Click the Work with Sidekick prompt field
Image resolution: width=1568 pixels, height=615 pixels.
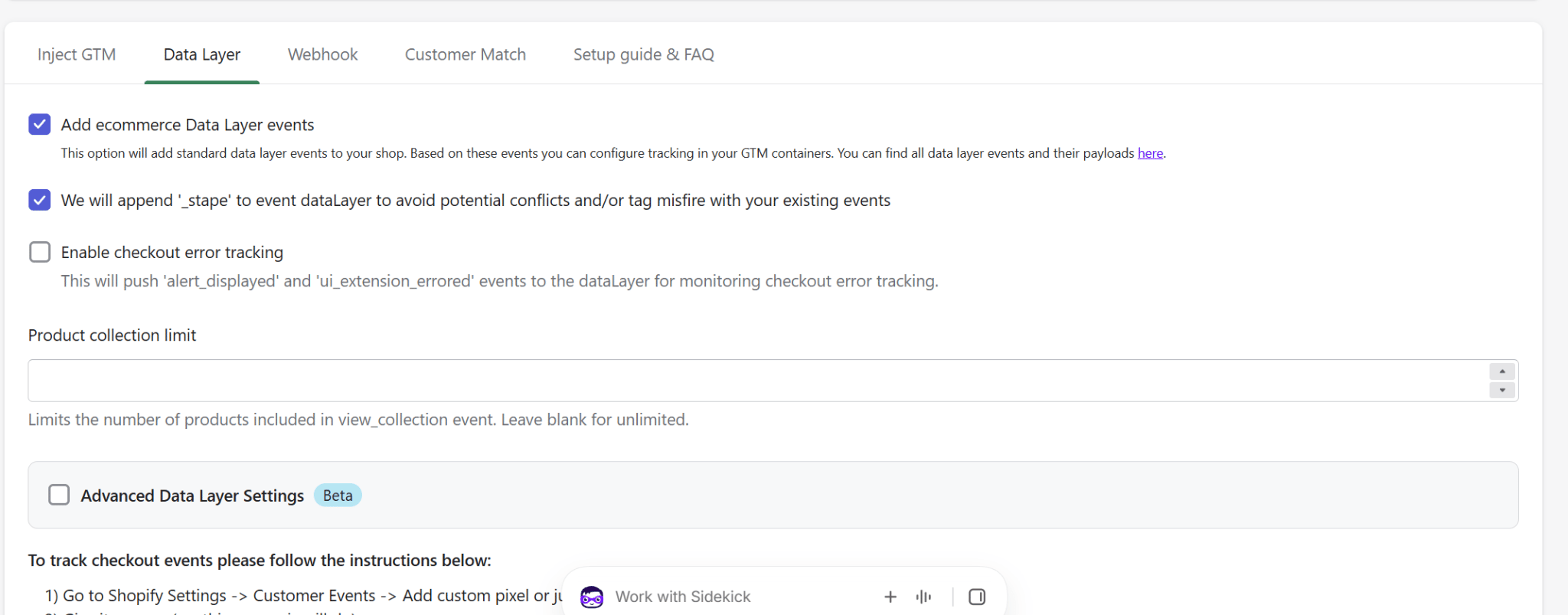(683, 597)
